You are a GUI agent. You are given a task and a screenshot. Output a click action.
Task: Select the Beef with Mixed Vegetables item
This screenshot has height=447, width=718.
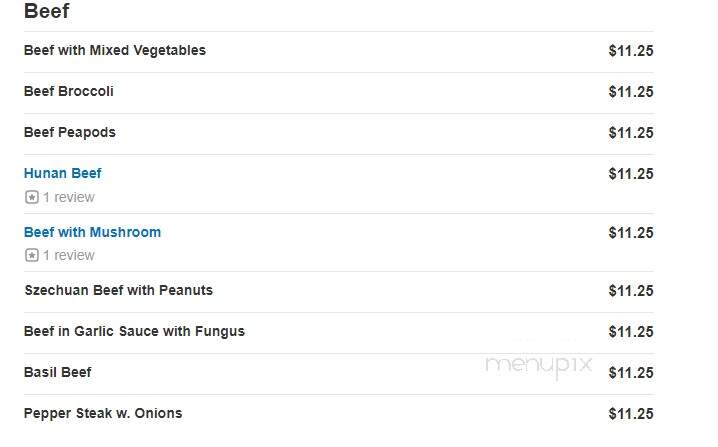[115, 50]
